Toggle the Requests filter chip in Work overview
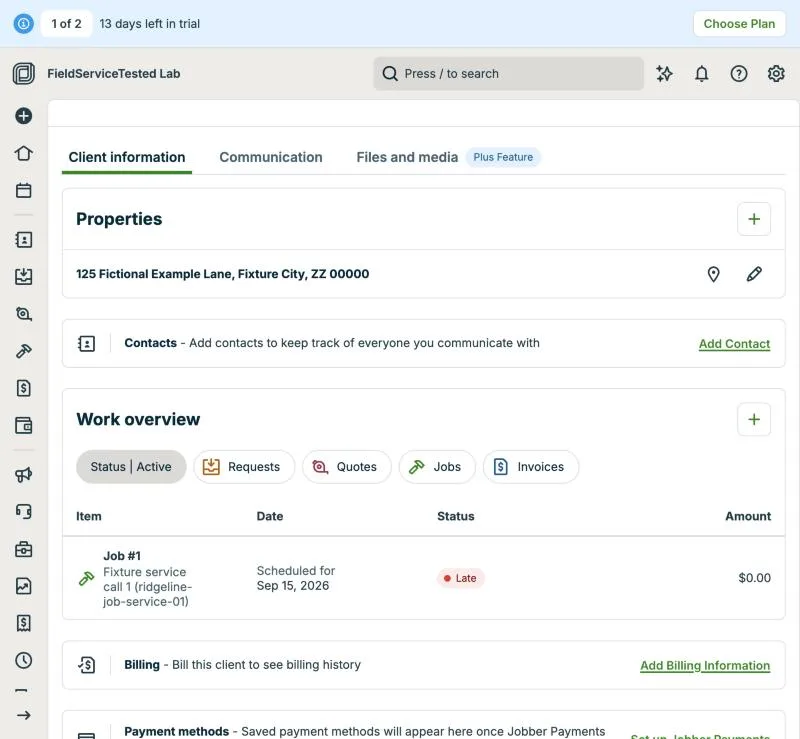This screenshot has width=800, height=739. 244,466
